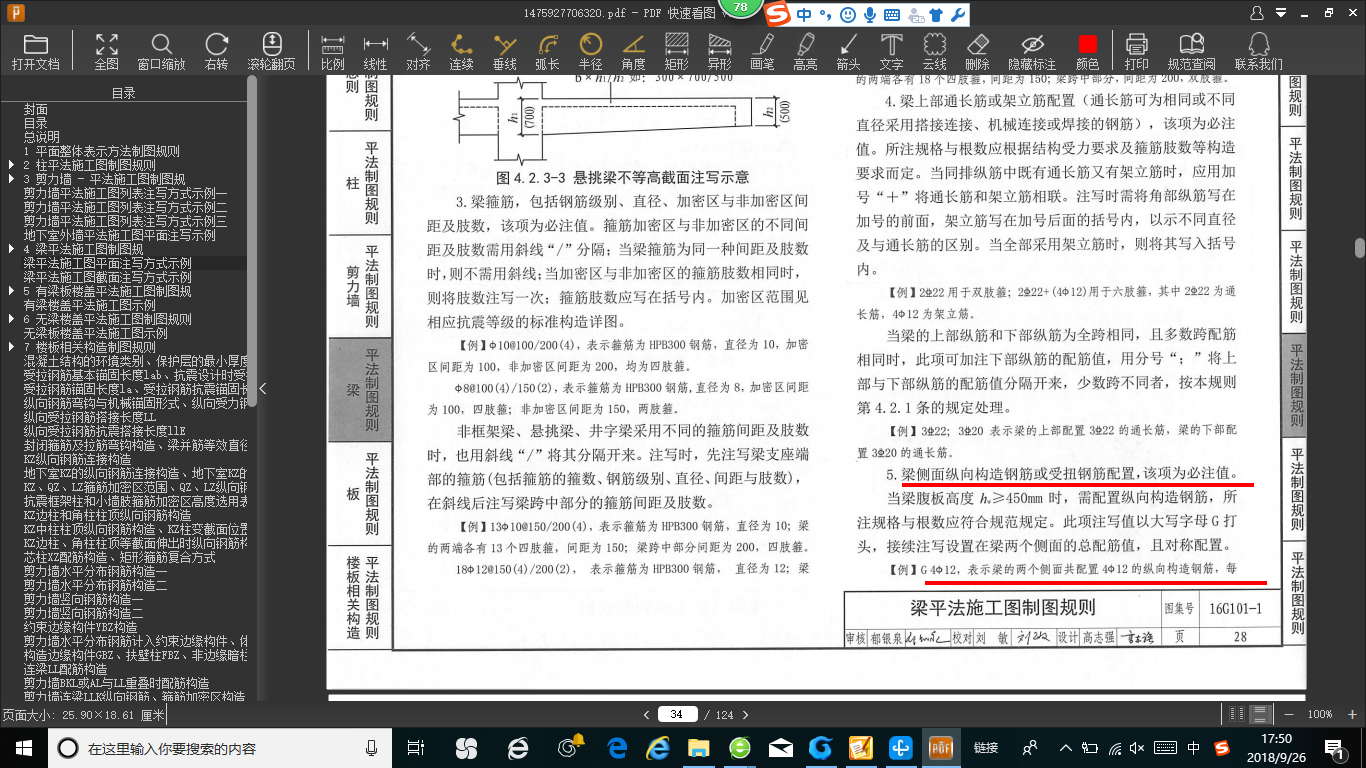Open the Mail app on the taskbar

[x=780, y=747]
